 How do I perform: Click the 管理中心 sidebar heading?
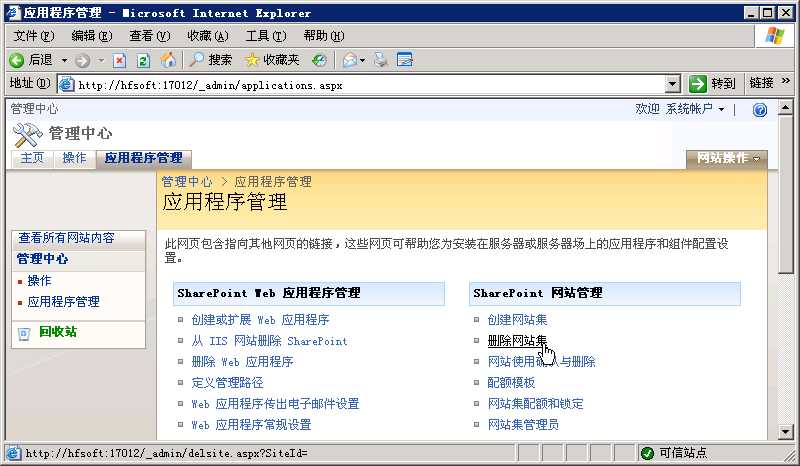(x=42, y=259)
